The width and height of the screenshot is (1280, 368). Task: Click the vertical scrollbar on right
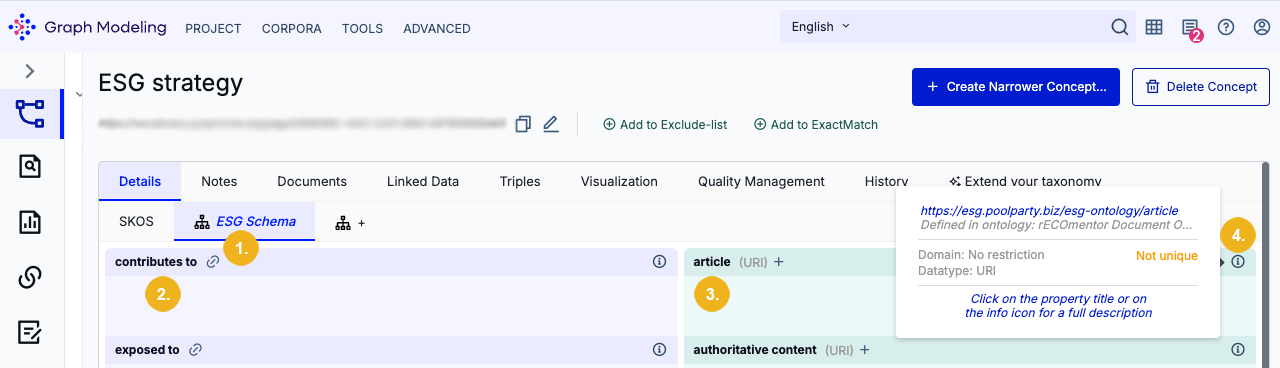pos(1265,264)
